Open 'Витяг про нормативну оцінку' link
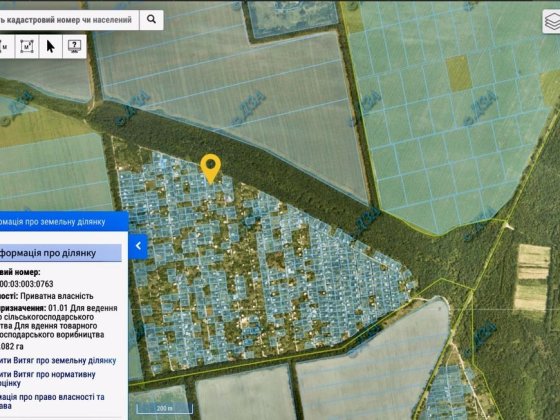 point(48,379)
